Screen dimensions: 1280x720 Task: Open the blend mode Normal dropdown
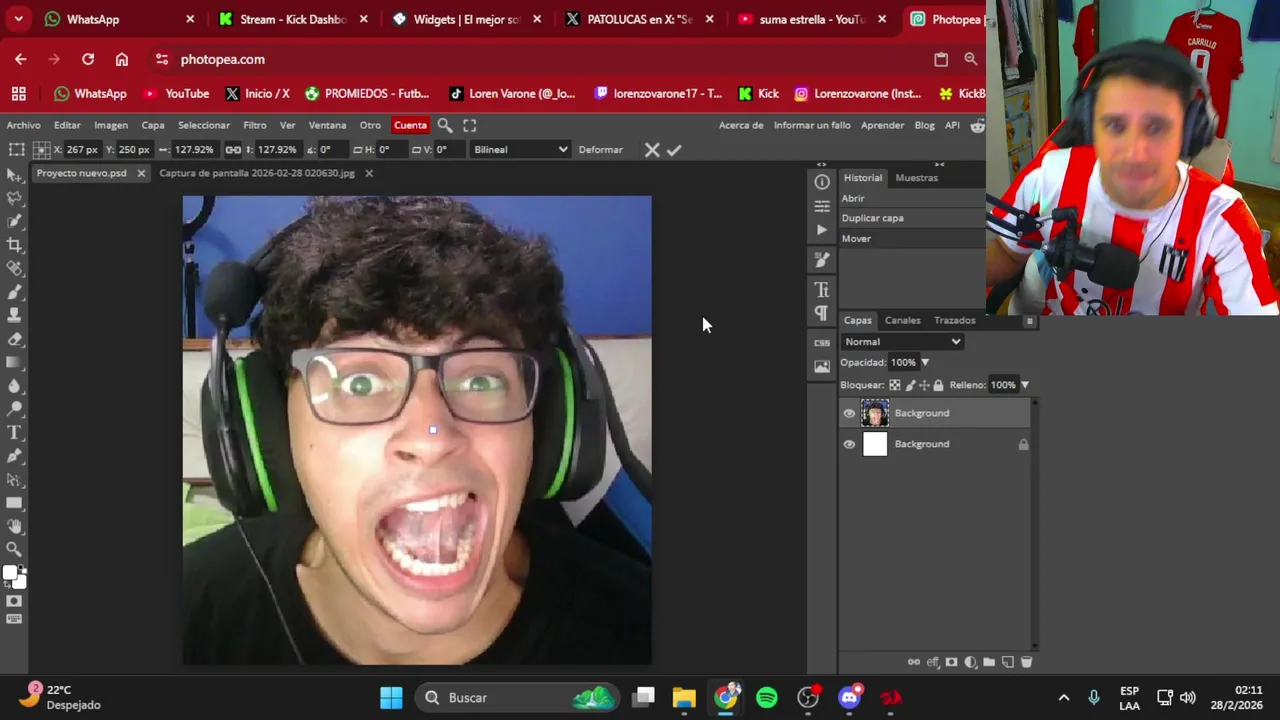click(x=902, y=342)
